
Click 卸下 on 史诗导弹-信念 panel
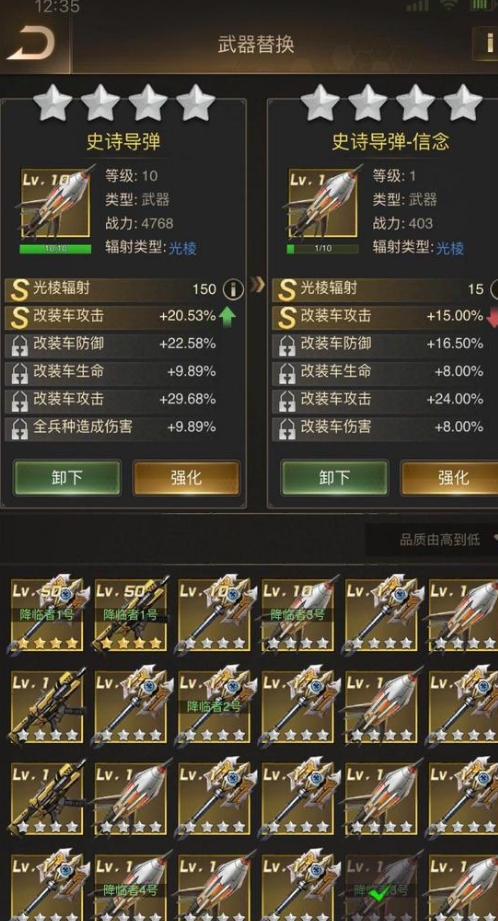334,477
